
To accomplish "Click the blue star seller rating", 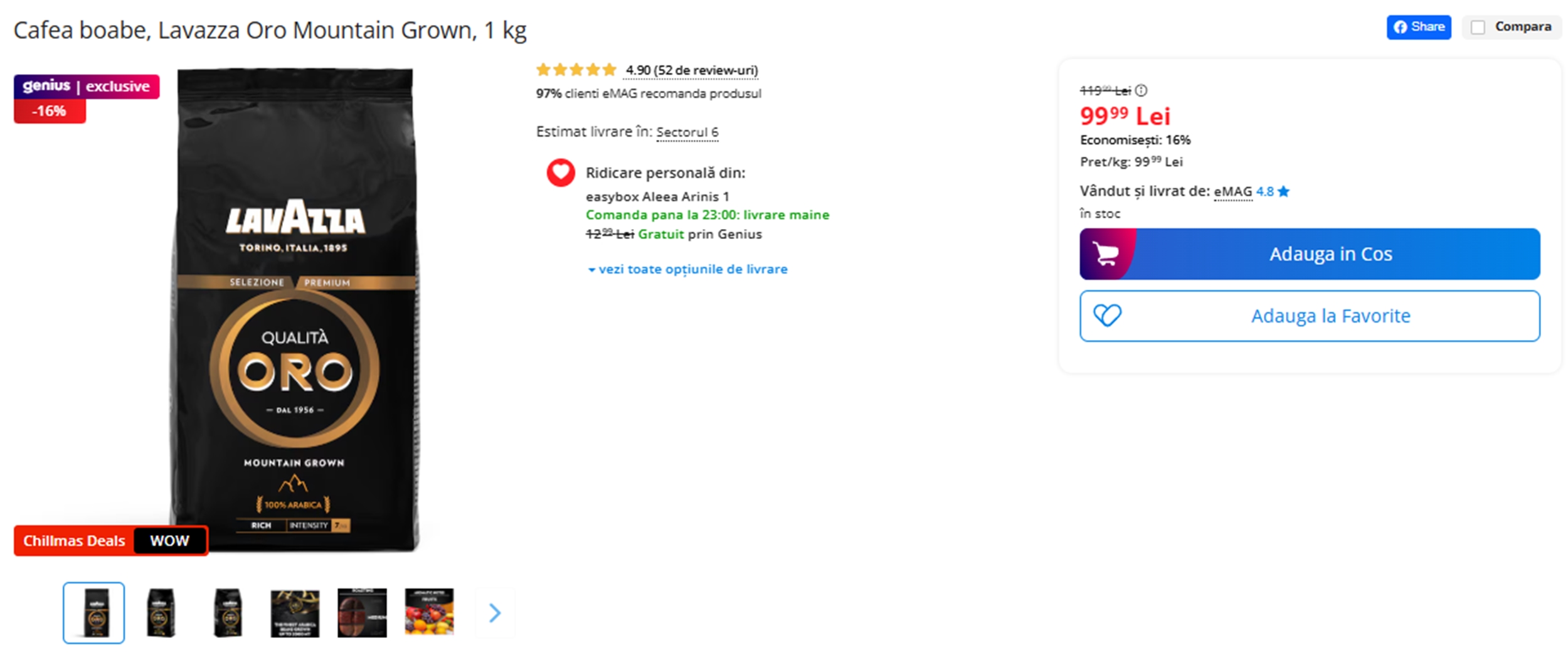I will click(1284, 191).
